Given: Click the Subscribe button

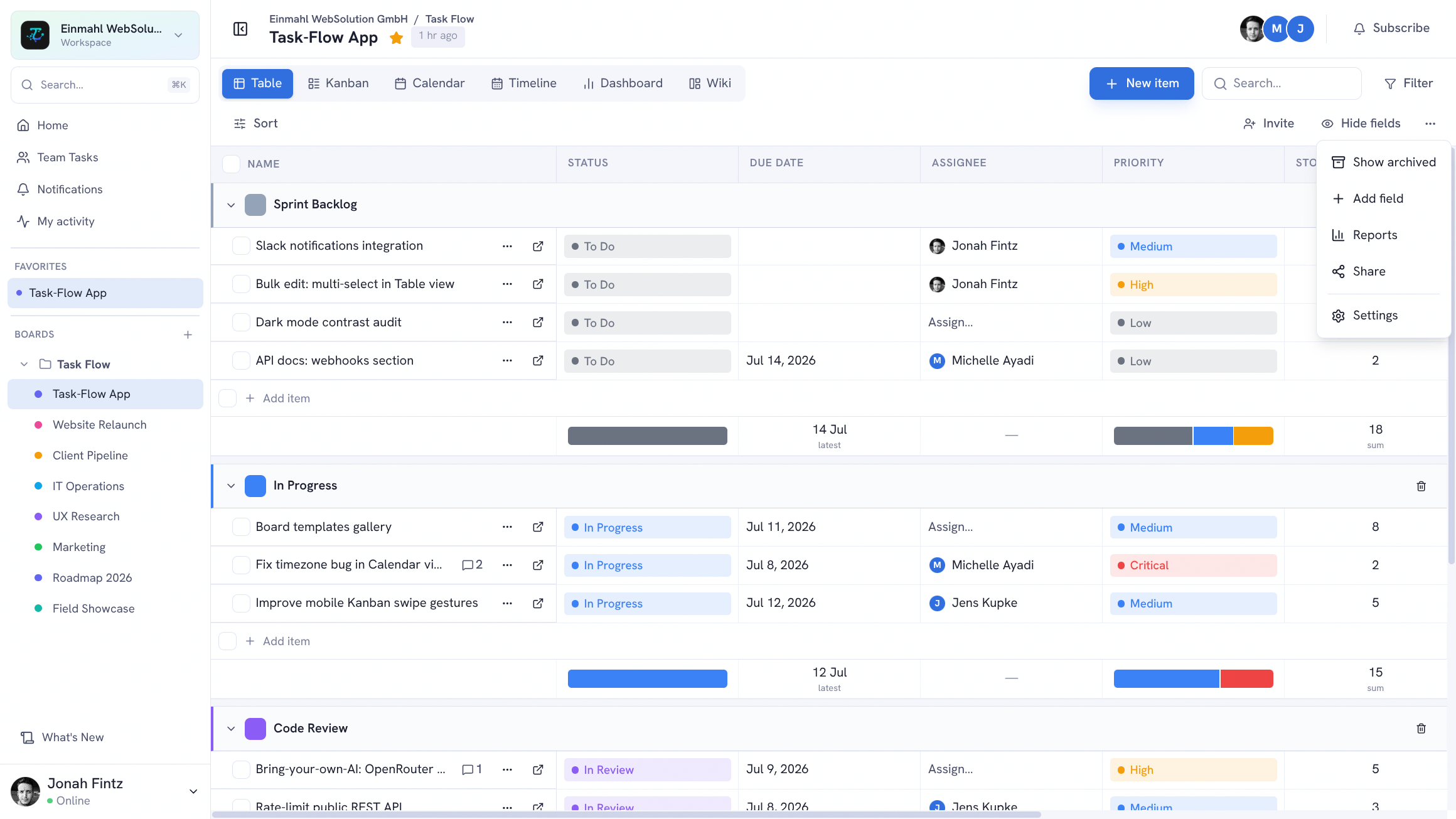Looking at the screenshot, I should (x=1391, y=28).
